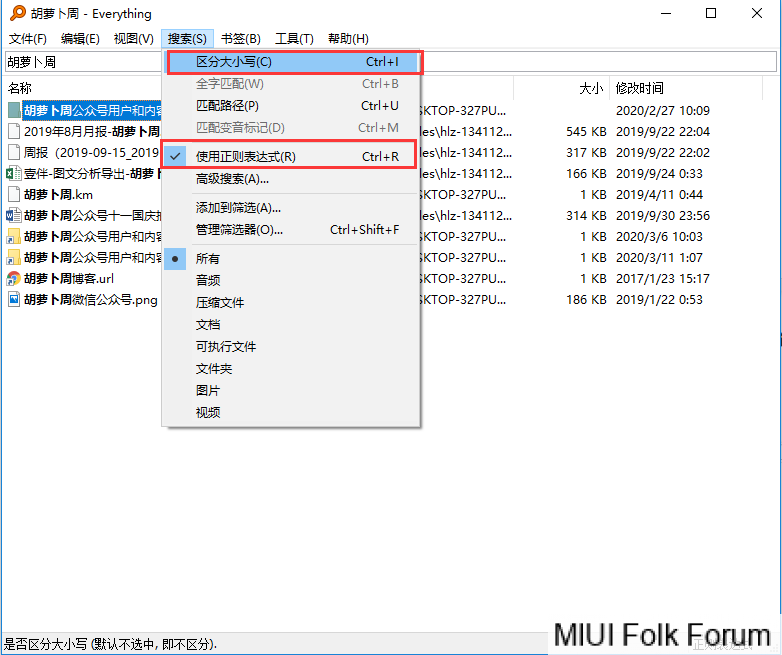Expand the 工具(T) menu
Screen dimensions: 782x655
pos(293,39)
